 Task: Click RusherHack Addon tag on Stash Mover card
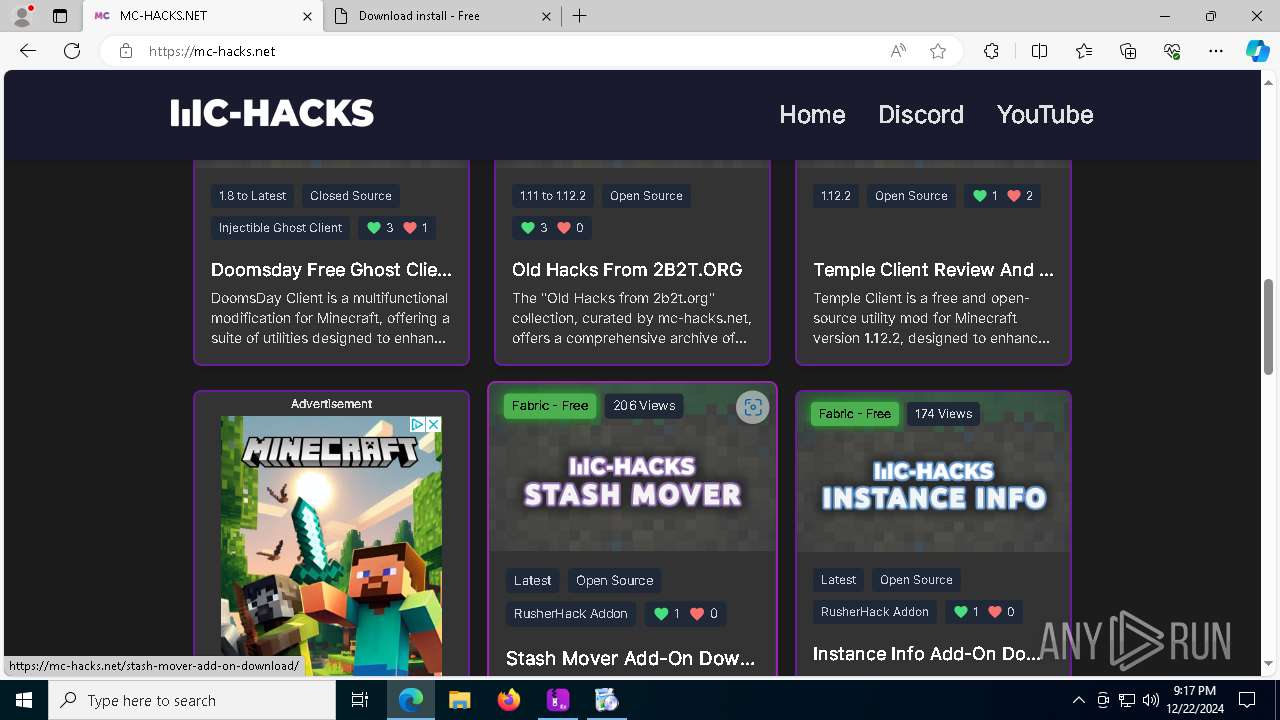[571, 614]
